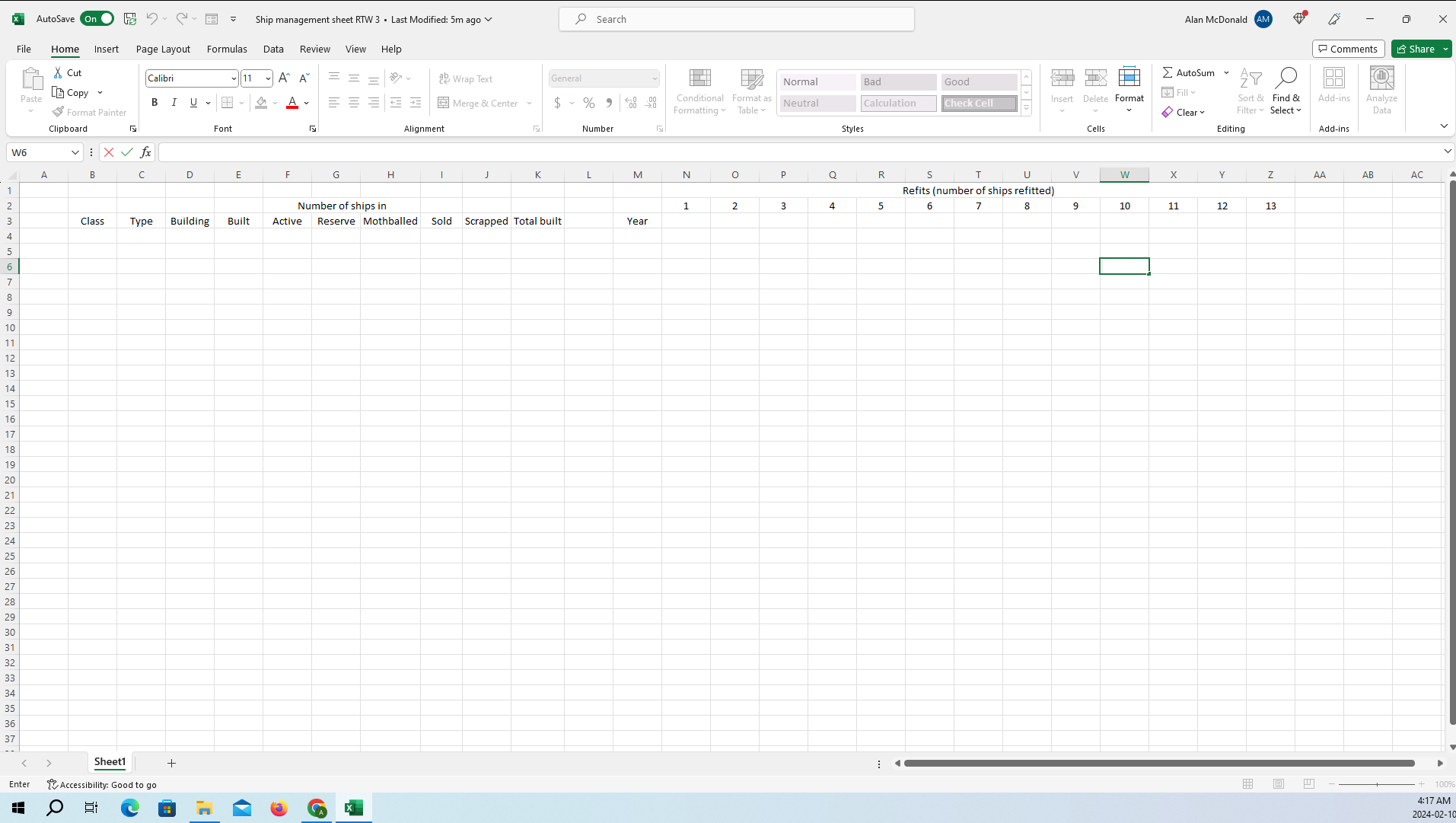Open the Review tab

[315, 49]
